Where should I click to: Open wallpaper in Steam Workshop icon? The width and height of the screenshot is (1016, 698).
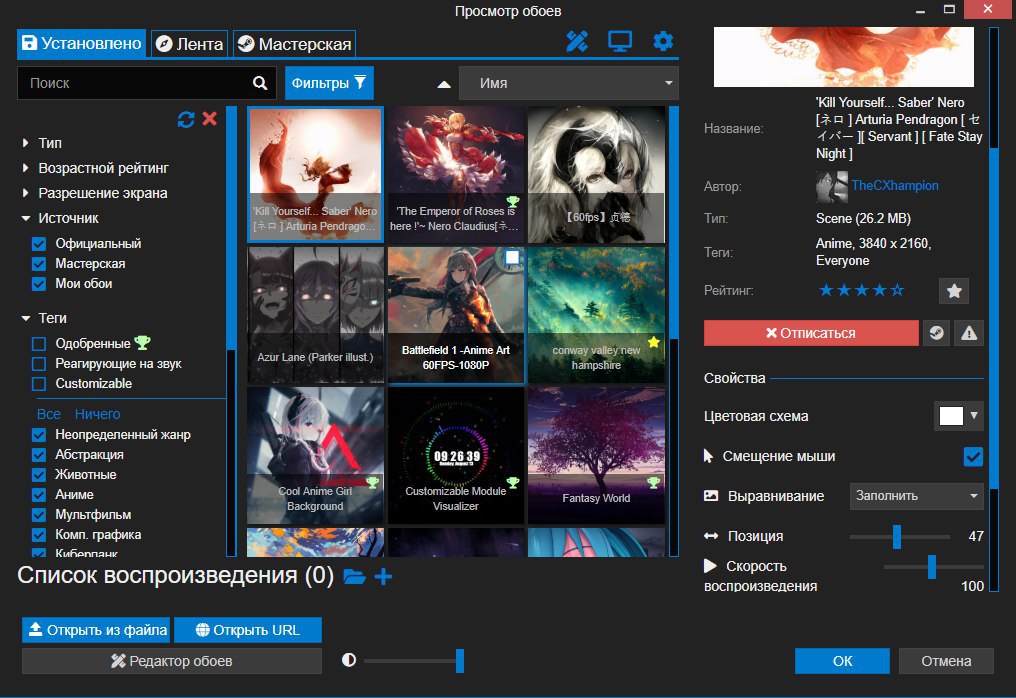936,333
